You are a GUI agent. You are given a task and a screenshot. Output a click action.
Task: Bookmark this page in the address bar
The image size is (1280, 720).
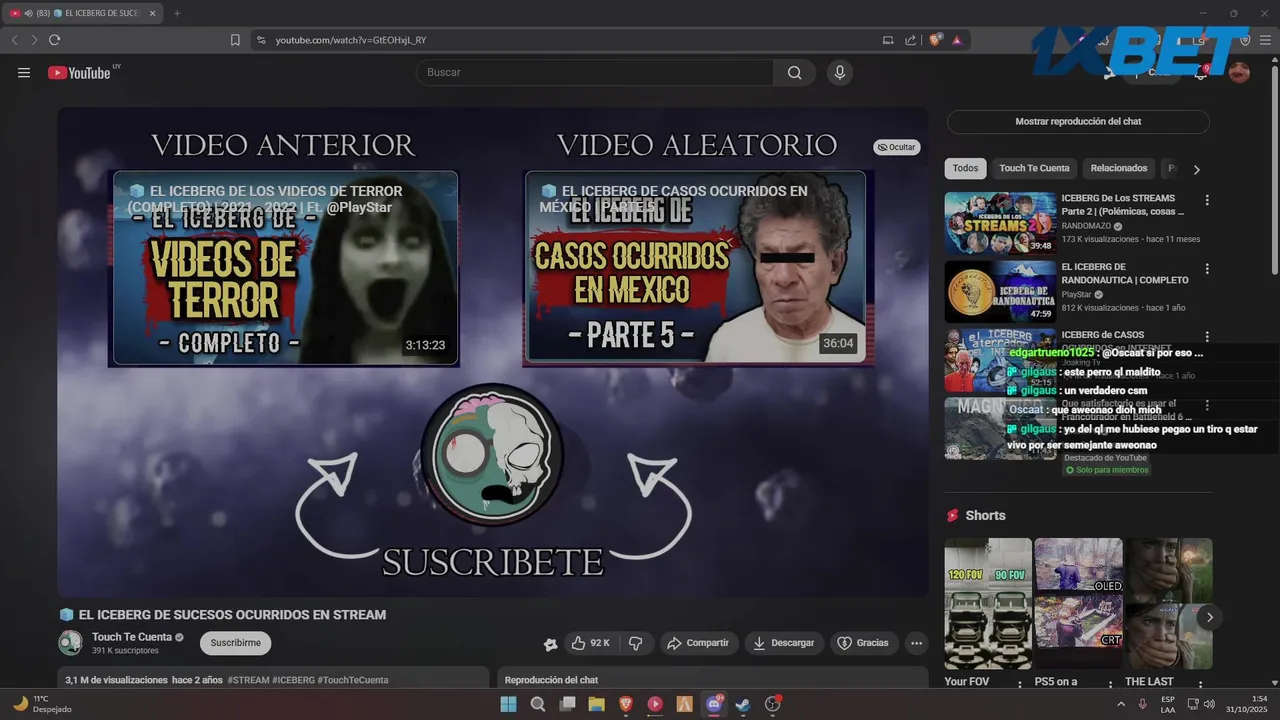pos(235,40)
